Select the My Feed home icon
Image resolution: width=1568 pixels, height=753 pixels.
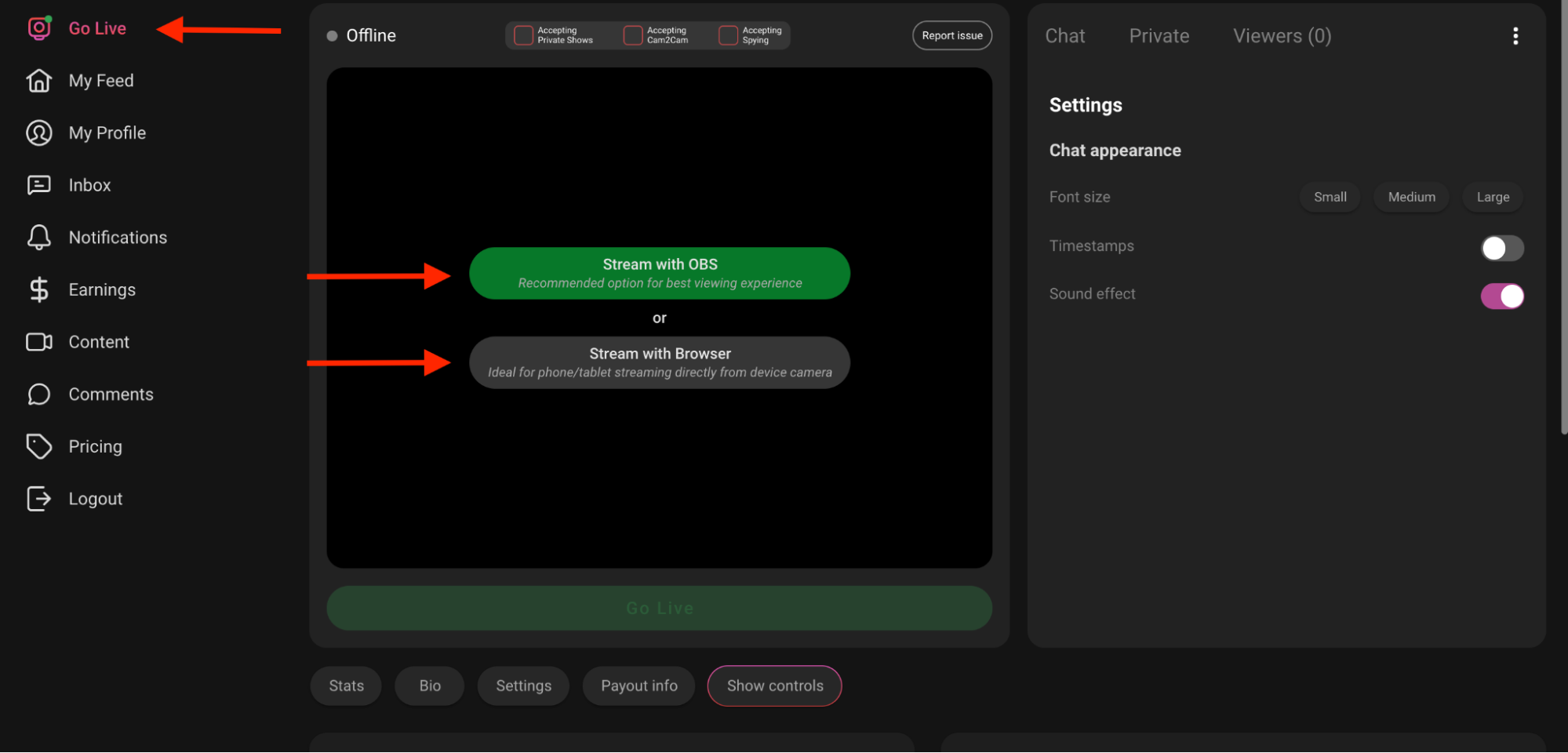39,80
